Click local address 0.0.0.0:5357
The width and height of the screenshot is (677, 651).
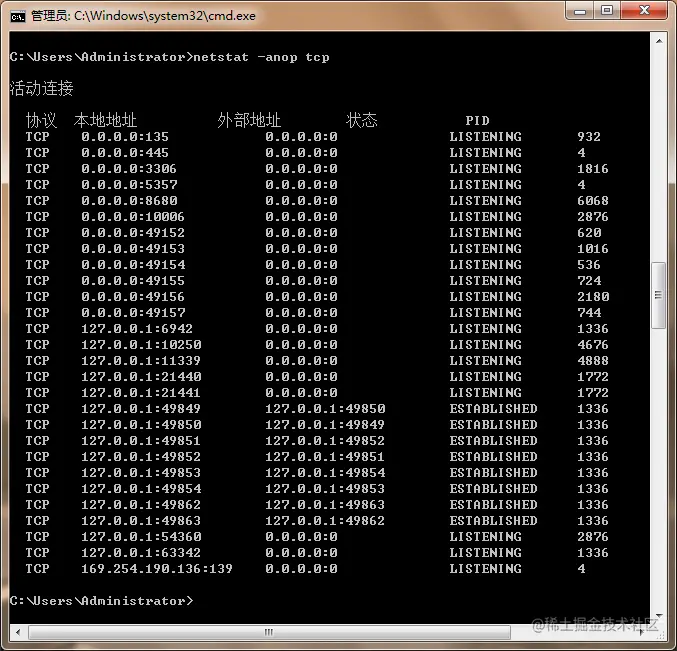129,185
